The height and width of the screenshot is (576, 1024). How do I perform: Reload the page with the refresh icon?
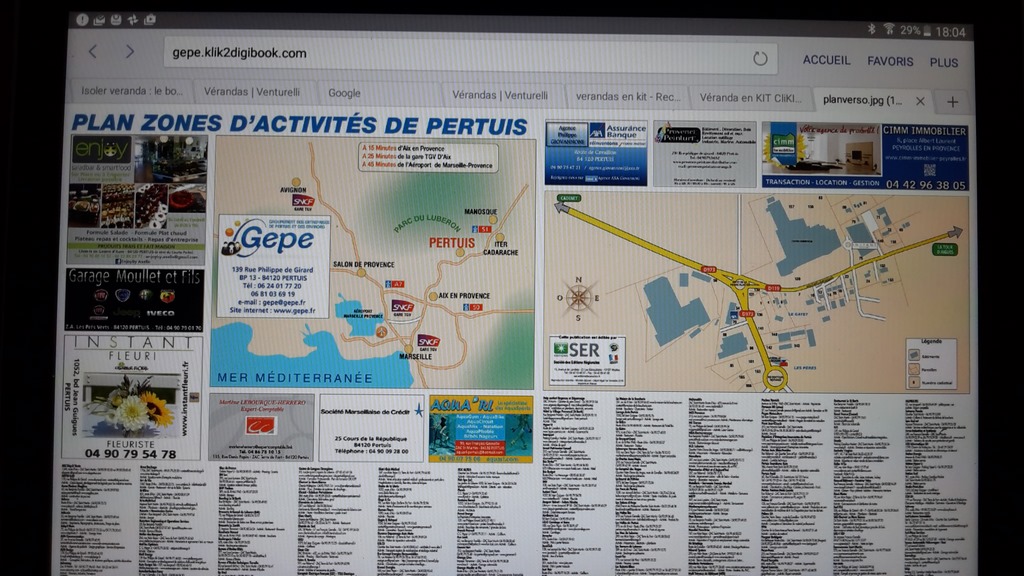pyautogui.click(x=760, y=59)
